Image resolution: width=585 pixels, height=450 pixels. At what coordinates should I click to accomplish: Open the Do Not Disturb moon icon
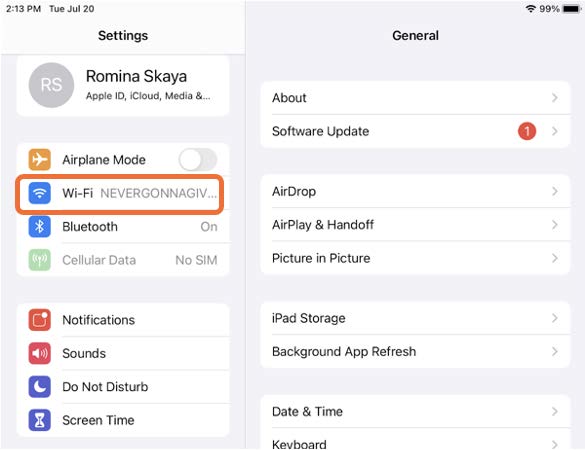pyautogui.click(x=40, y=387)
